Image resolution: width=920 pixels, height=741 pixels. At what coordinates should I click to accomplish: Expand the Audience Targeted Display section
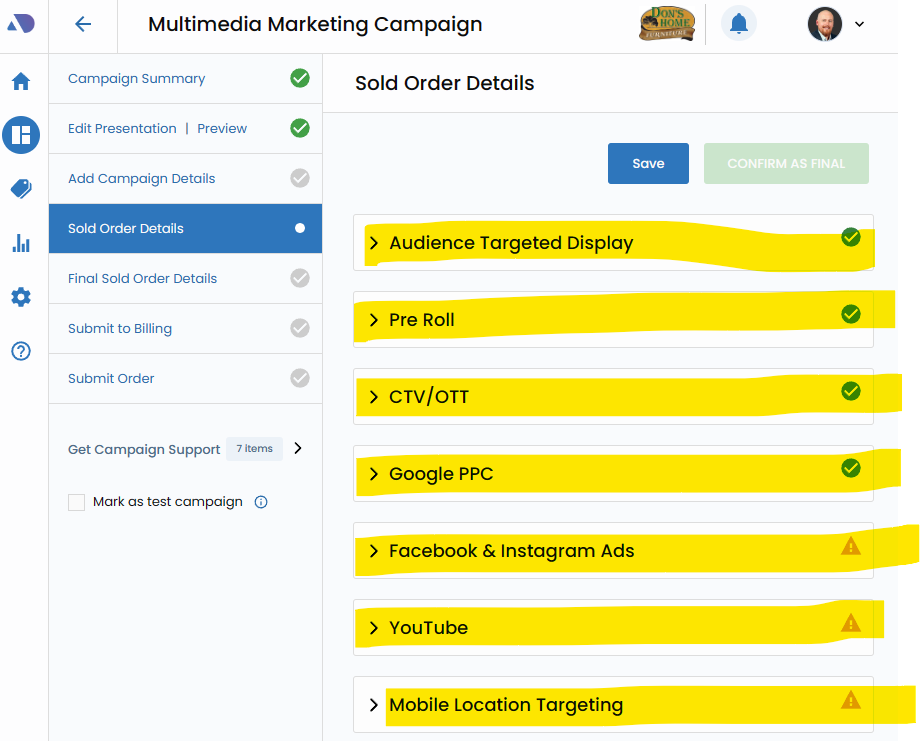[374, 243]
